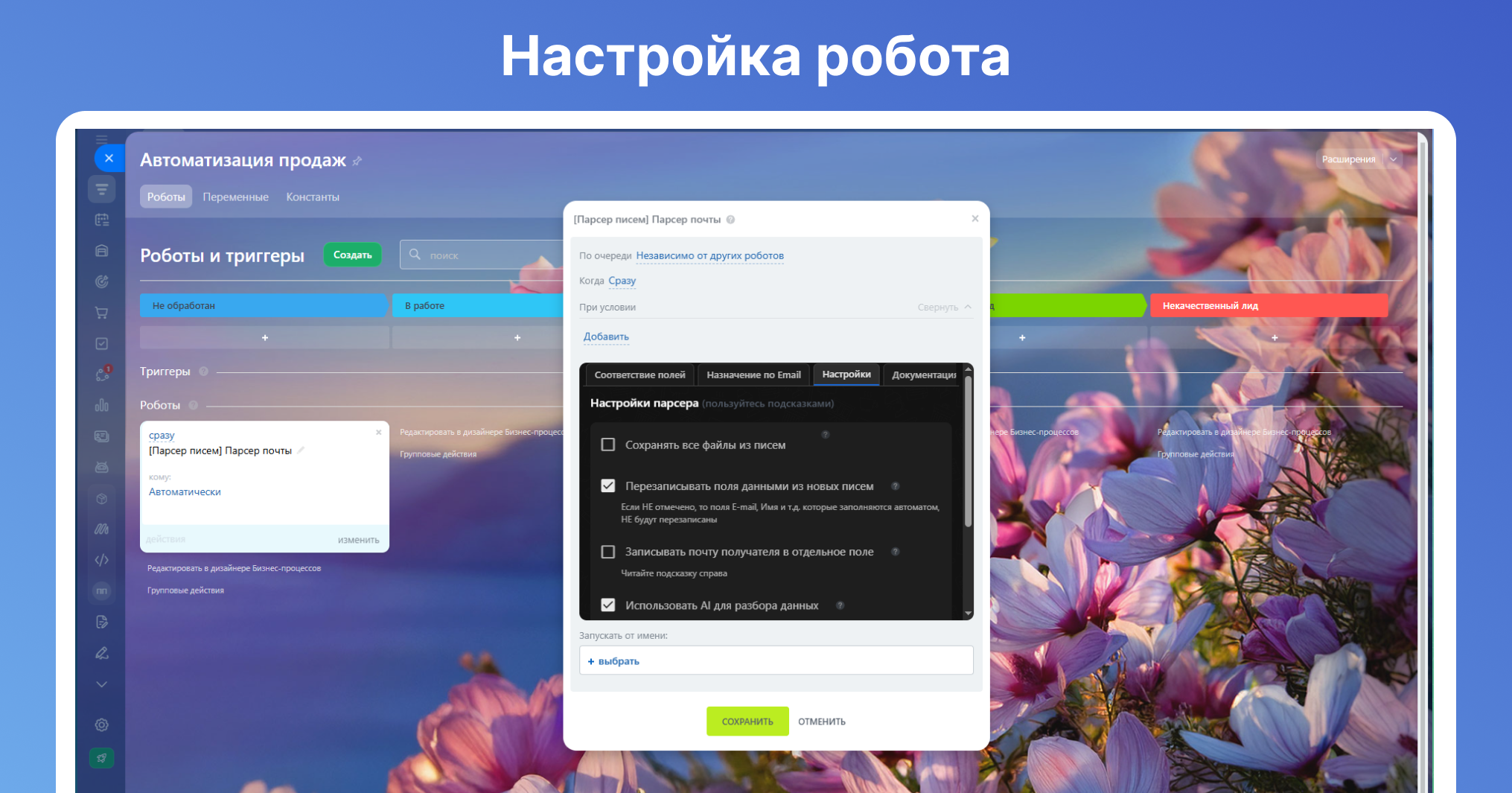Open hint for Перезаписывать поля option
The width and height of the screenshot is (1512, 793).
pyautogui.click(x=896, y=486)
